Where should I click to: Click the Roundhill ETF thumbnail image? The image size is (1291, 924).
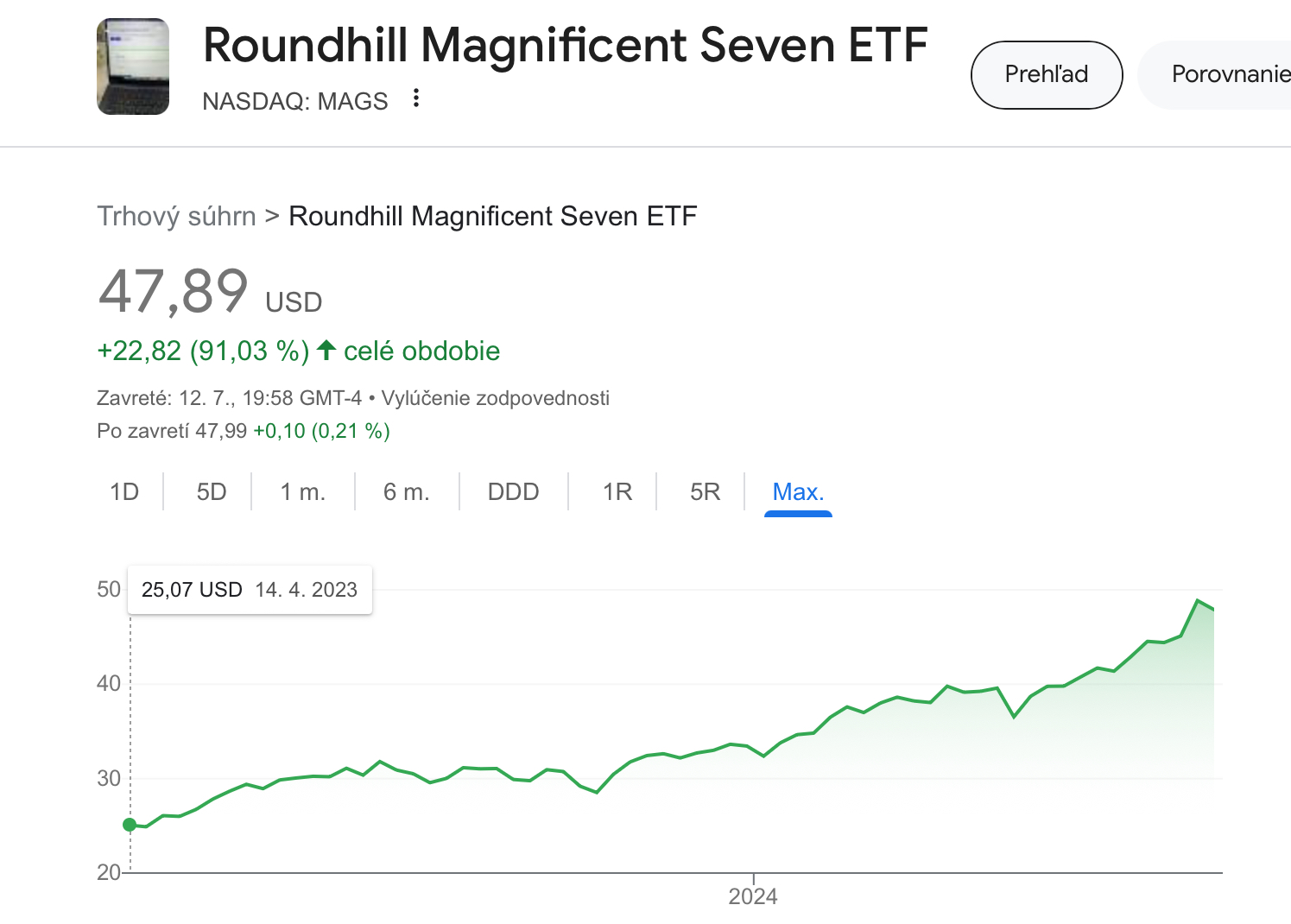(133, 66)
